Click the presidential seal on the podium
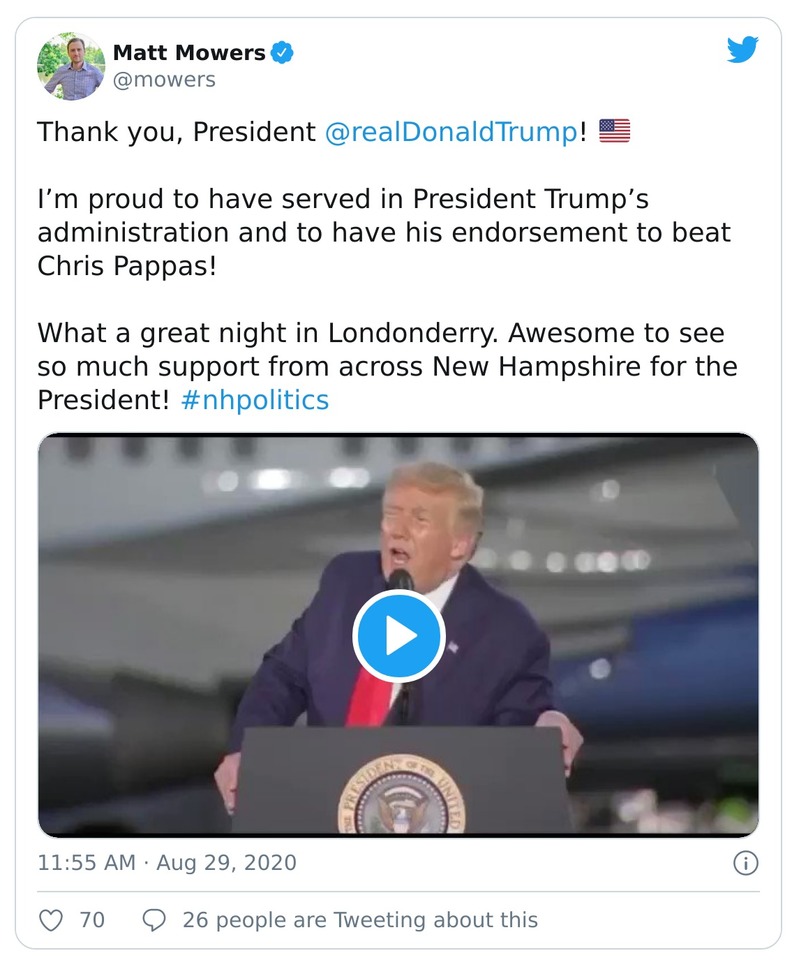 click(x=399, y=800)
